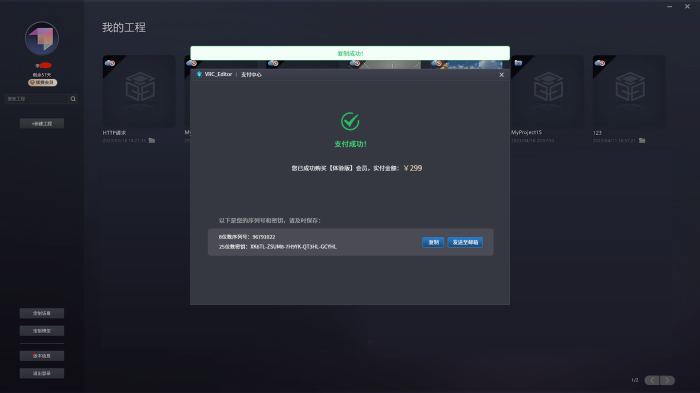Click the cloud status icon on the 123 project
This screenshot has height=393, width=700.
[600, 63]
